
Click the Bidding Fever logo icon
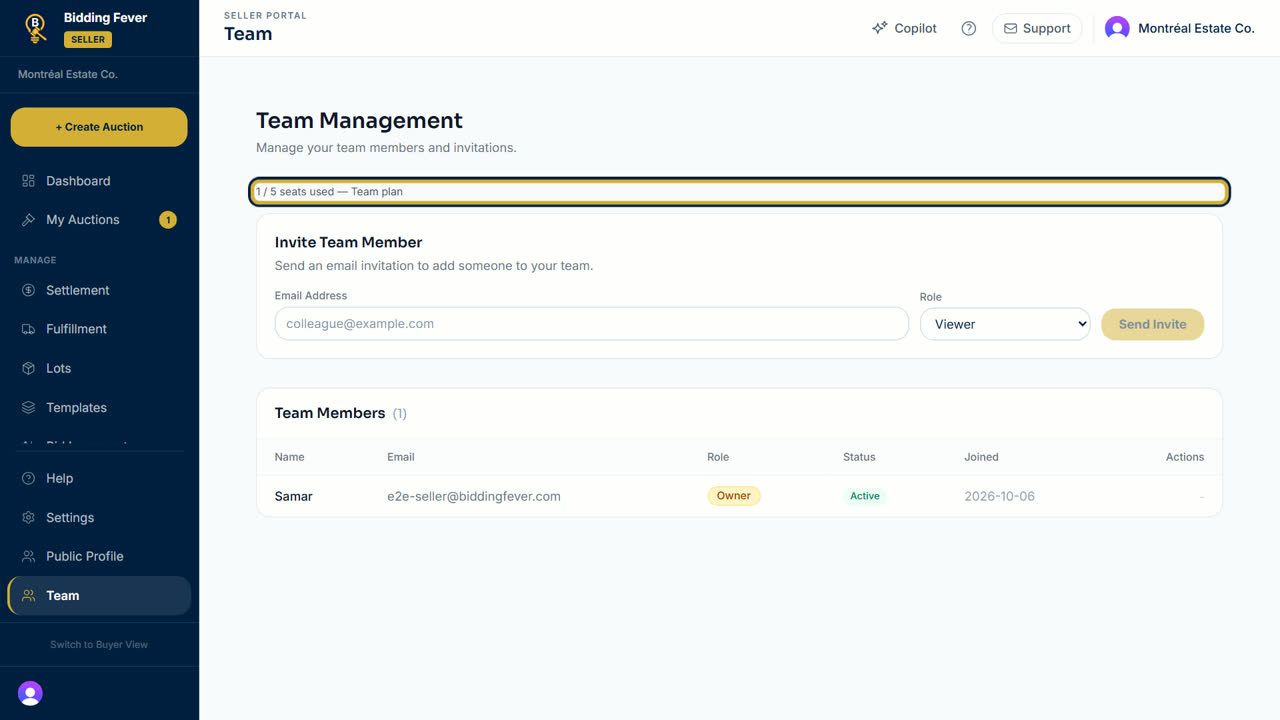[36, 28]
